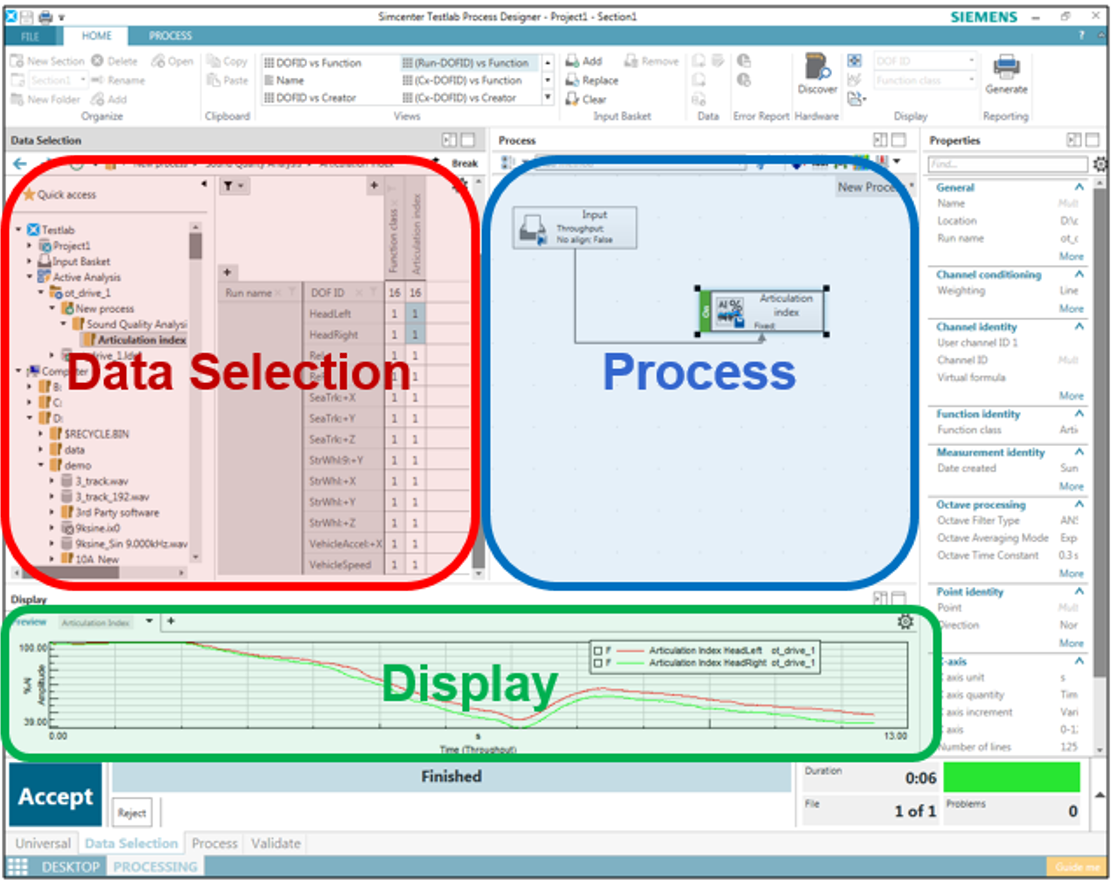The height and width of the screenshot is (883, 1114).
Task: Switch to the Validate tab
Action: click(x=275, y=843)
